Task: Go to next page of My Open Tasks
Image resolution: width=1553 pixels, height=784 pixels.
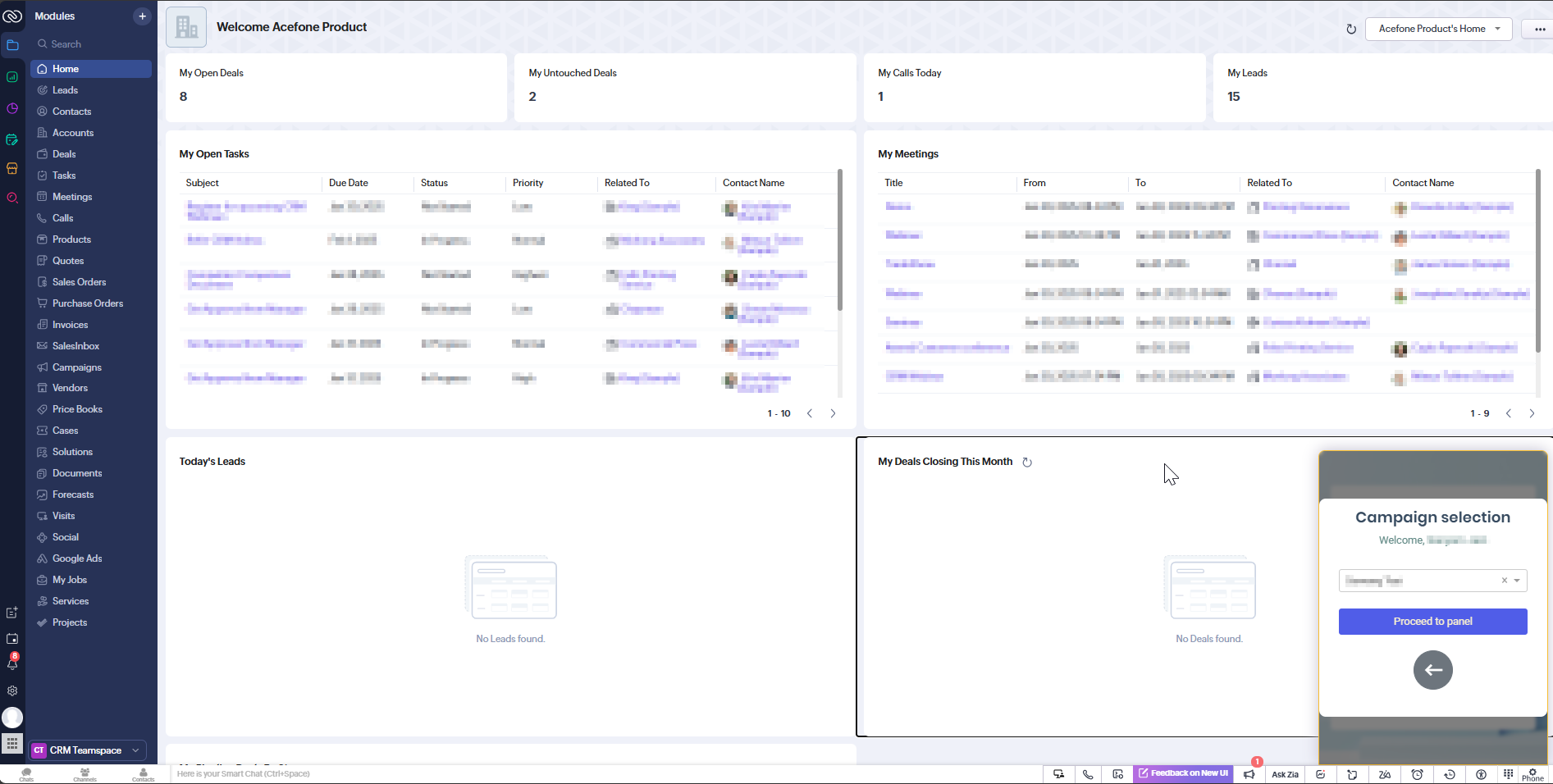Action: tap(833, 413)
